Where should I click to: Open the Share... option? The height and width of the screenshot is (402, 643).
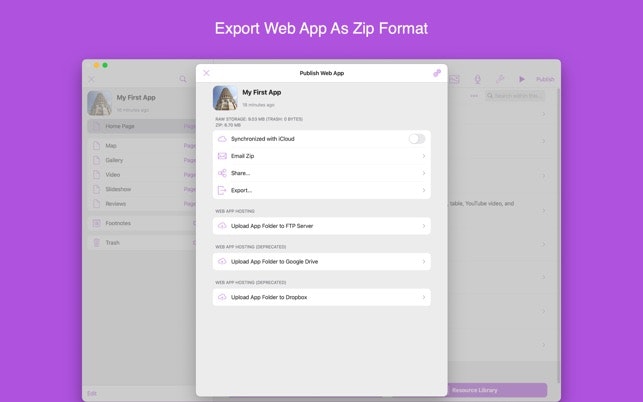(x=322, y=173)
